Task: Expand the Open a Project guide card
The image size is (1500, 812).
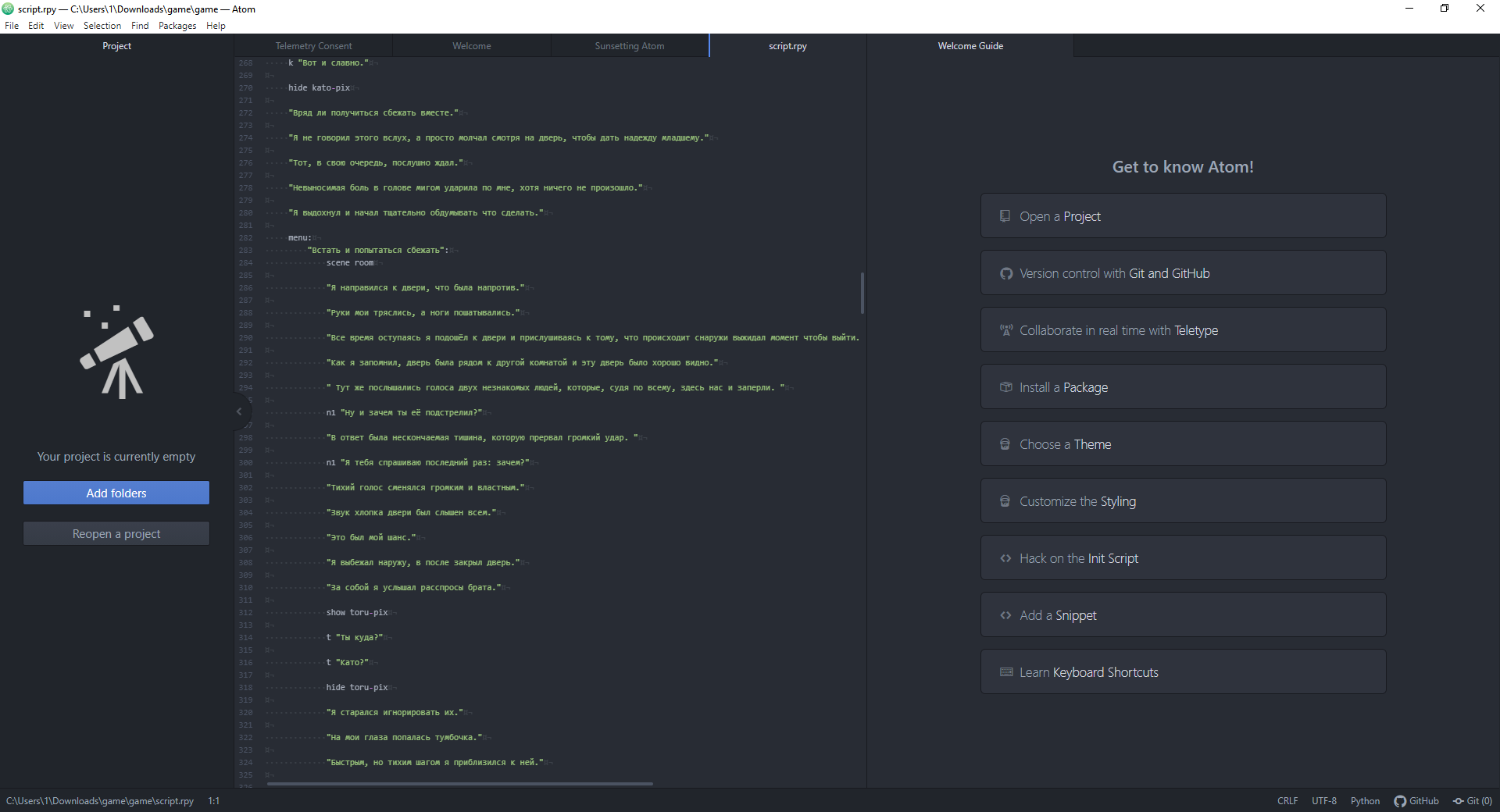Action: click(x=1183, y=216)
